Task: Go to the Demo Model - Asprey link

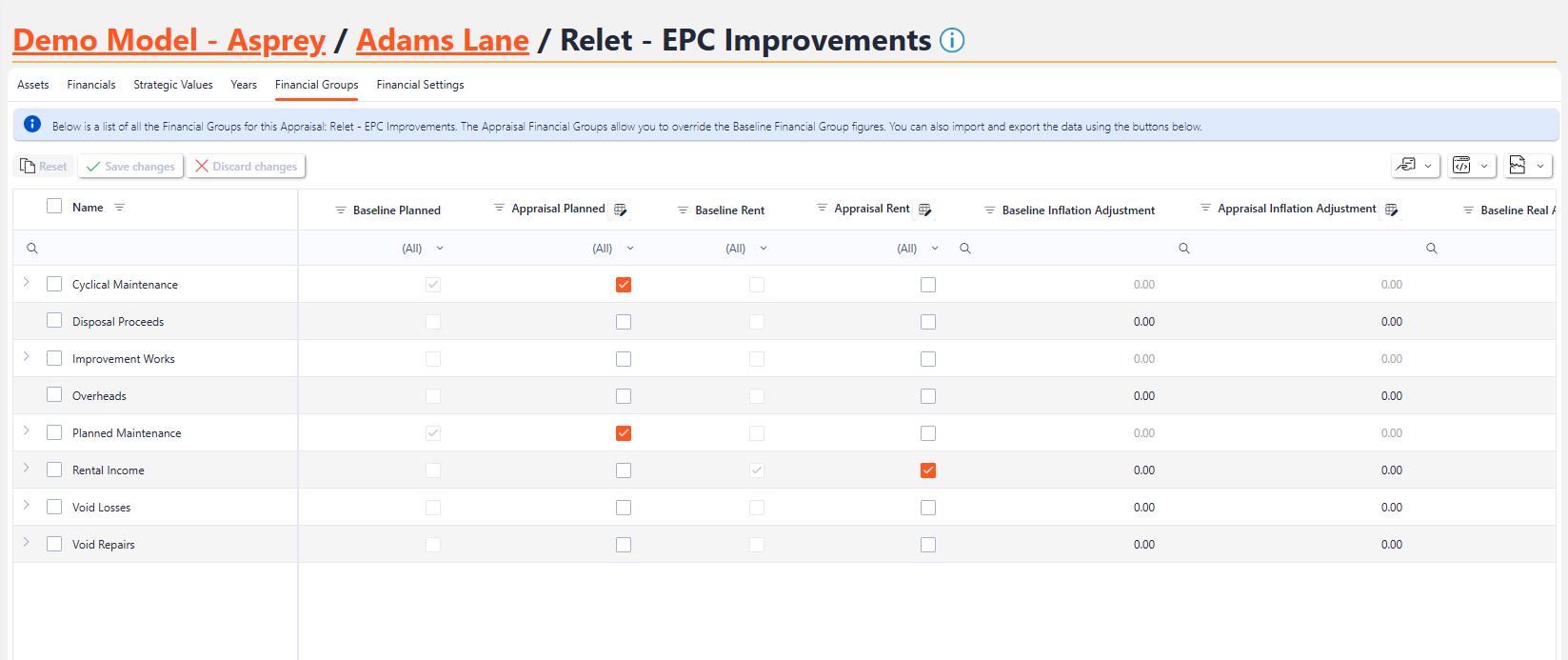Action: (169, 41)
